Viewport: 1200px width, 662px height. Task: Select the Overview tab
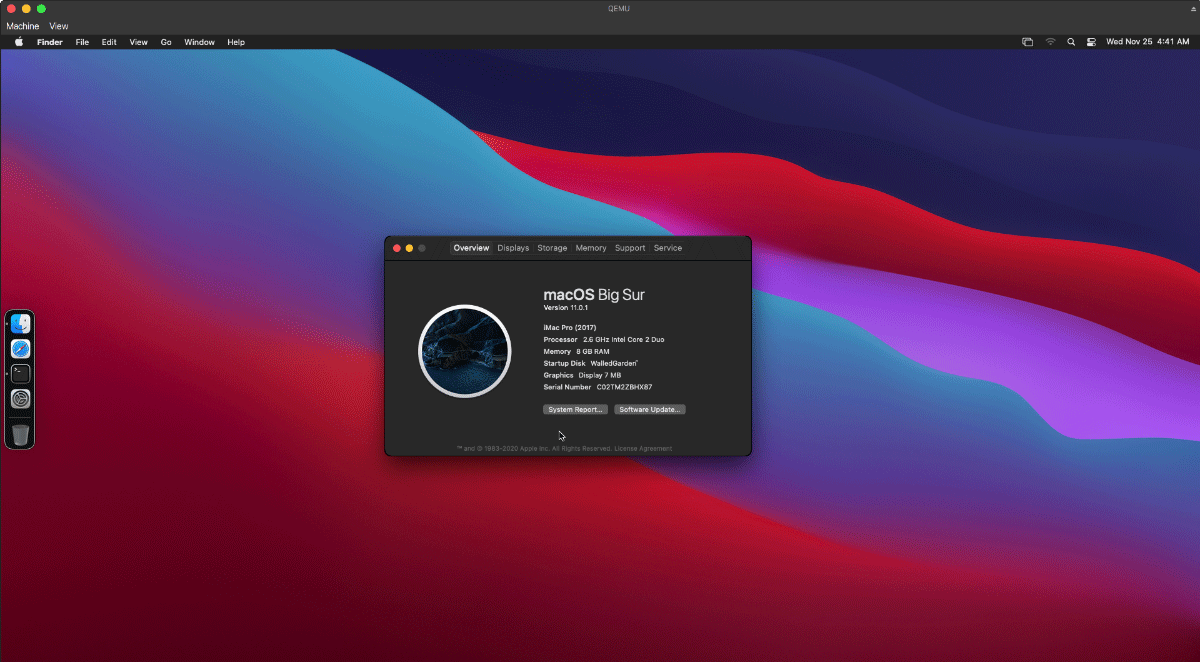(x=471, y=248)
